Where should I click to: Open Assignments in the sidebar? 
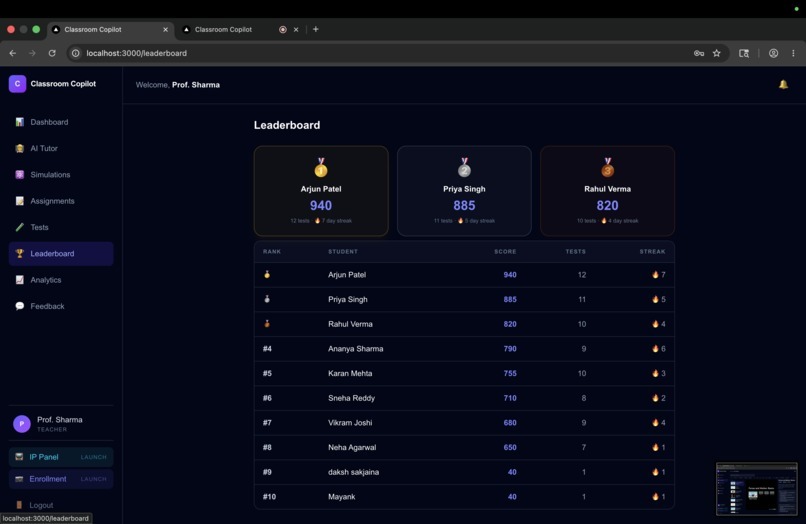tap(61, 201)
